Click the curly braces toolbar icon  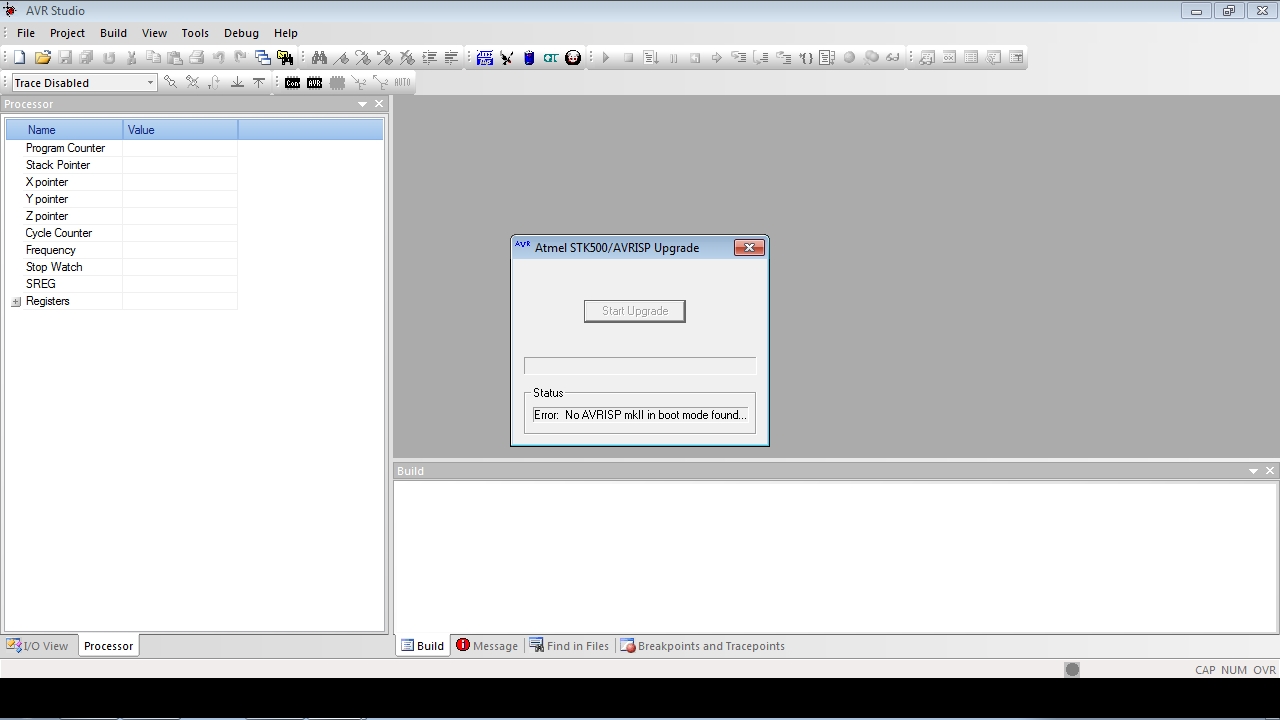tap(805, 58)
